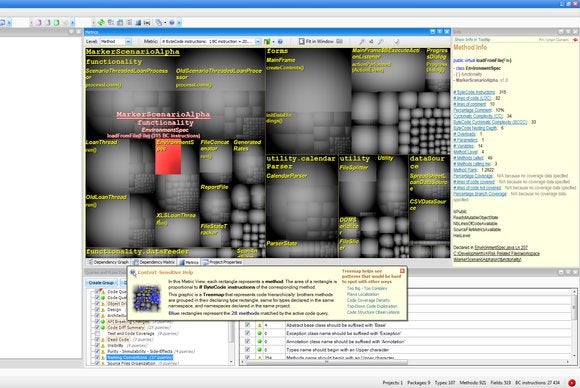Click the red status icon in bottom bar
Viewport: 580px width, 388px height.
[x=571, y=382]
